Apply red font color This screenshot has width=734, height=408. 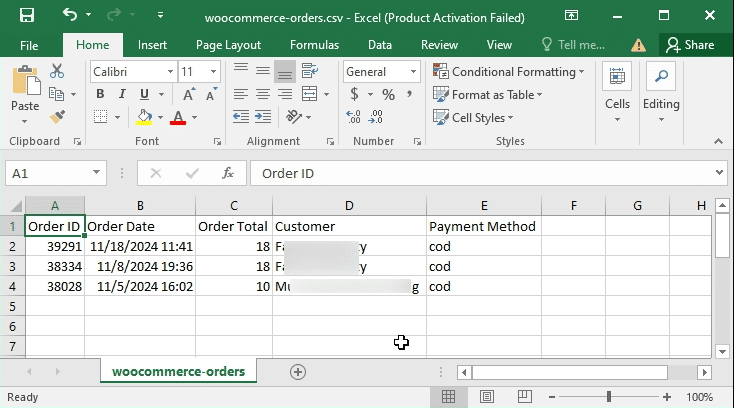[x=178, y=117]
